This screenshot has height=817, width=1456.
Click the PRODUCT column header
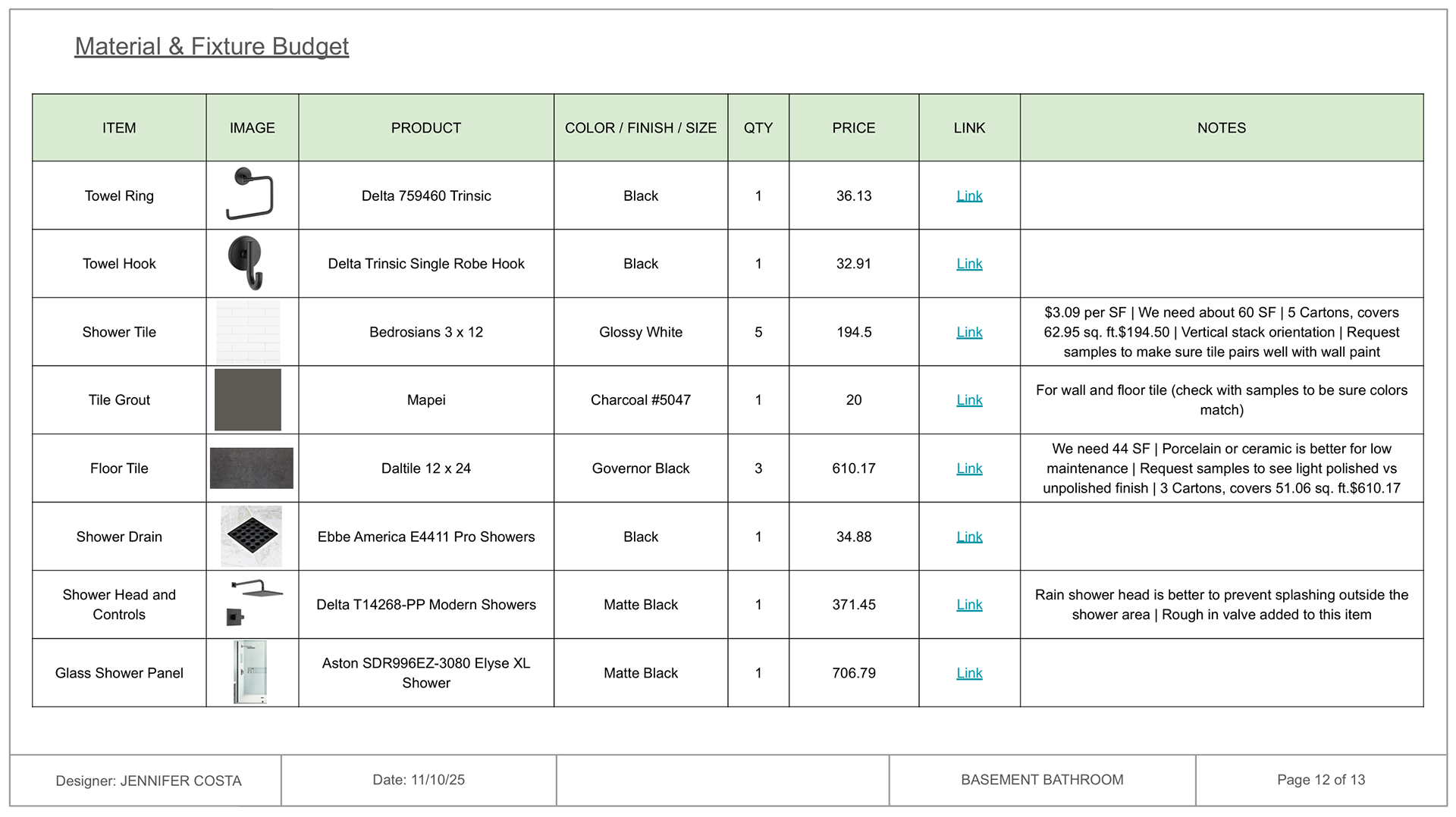(x=426, y=128)
